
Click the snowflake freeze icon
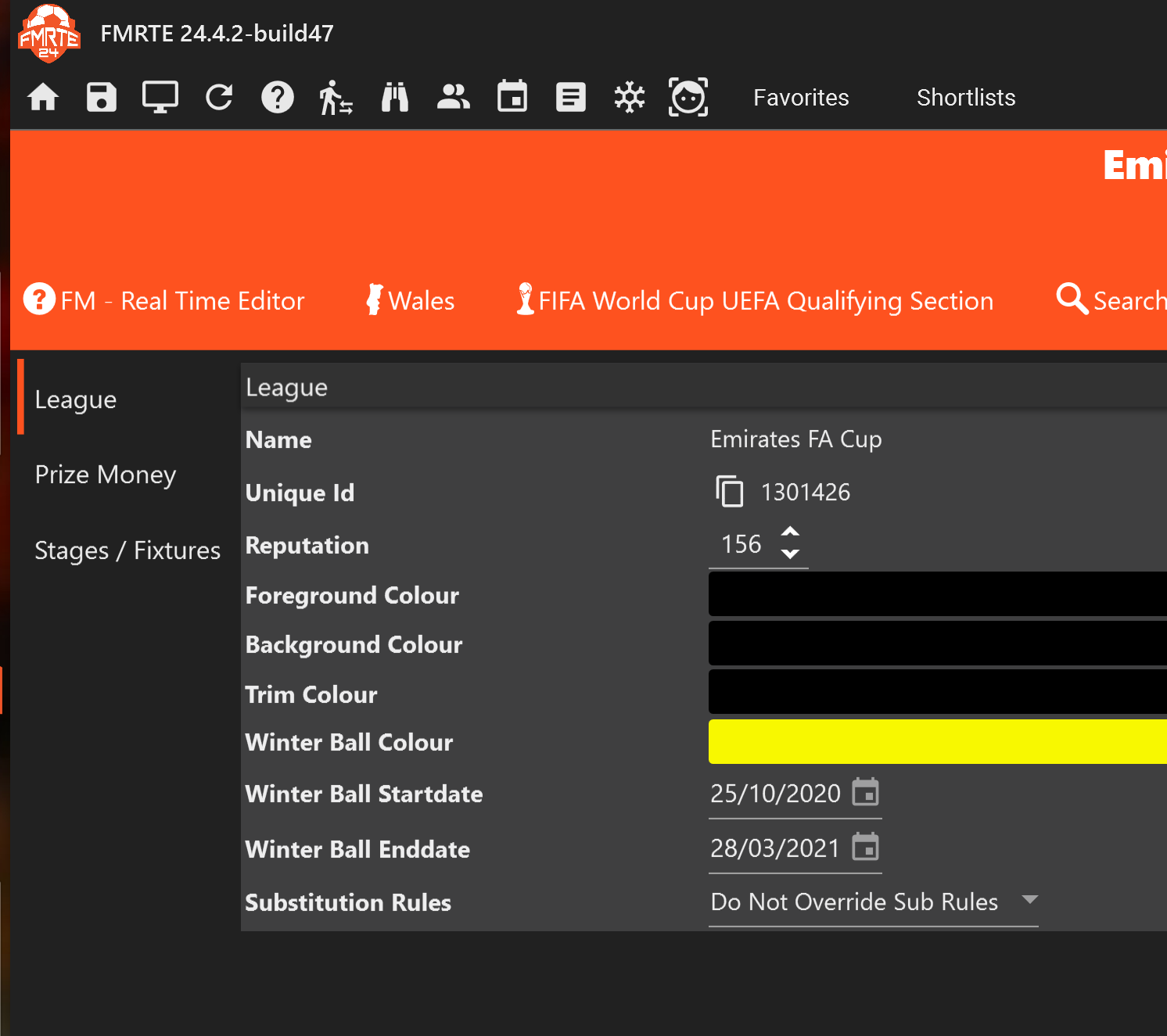tap(630, 98)
